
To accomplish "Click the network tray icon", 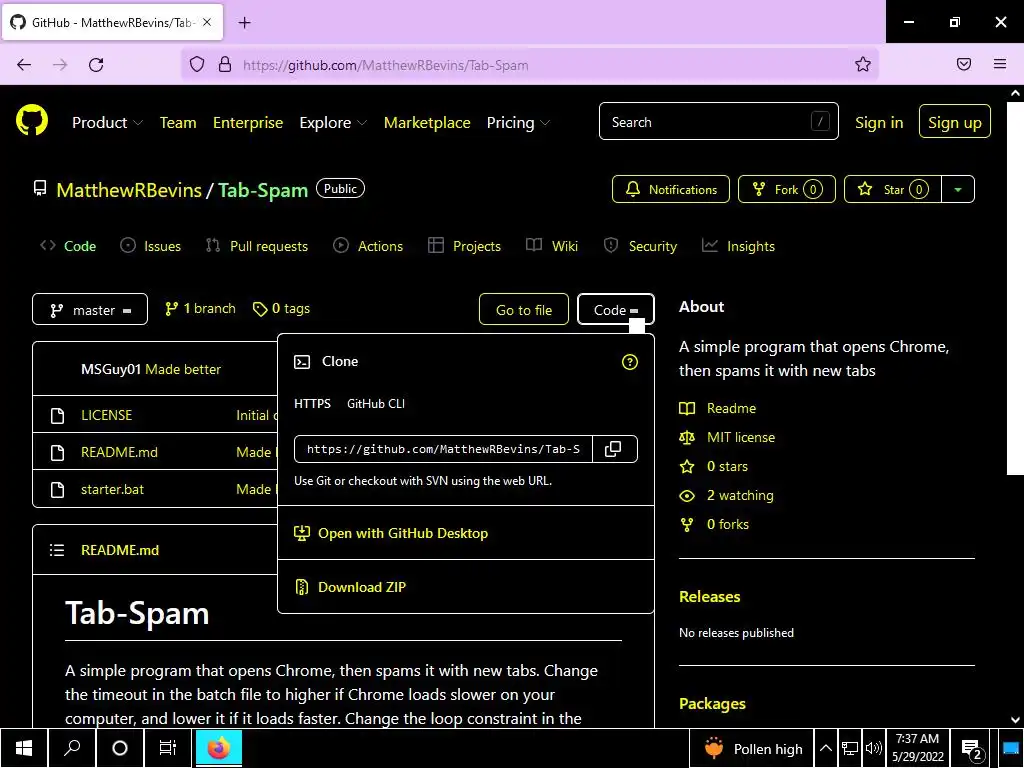I will [850, 748].
